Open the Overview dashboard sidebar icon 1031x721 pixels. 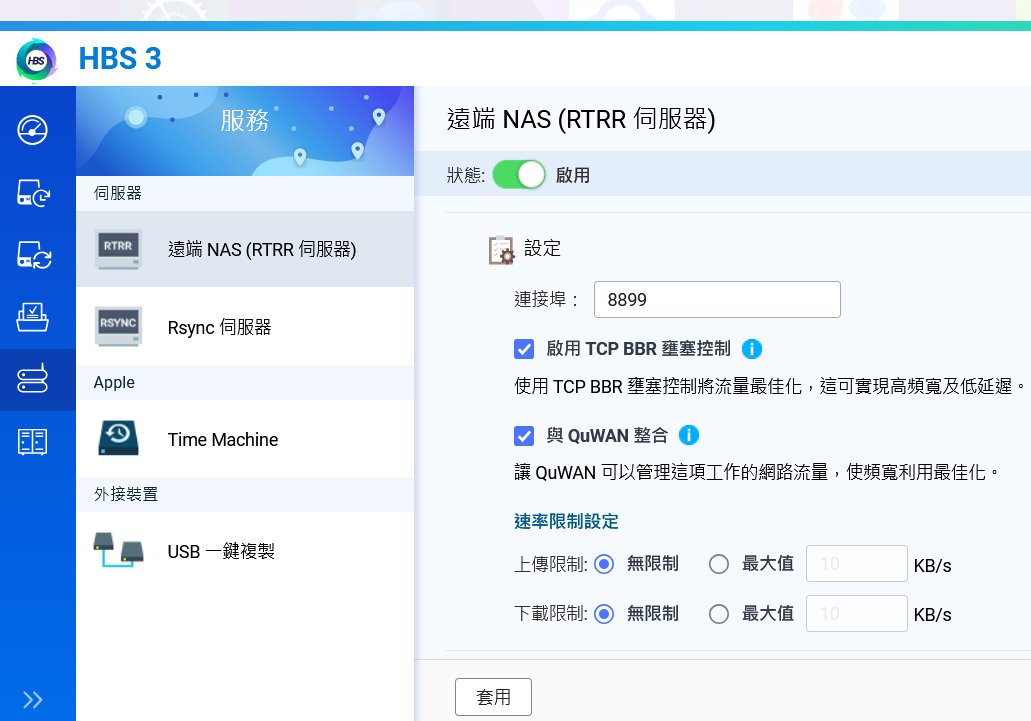(x=32, y=130)
